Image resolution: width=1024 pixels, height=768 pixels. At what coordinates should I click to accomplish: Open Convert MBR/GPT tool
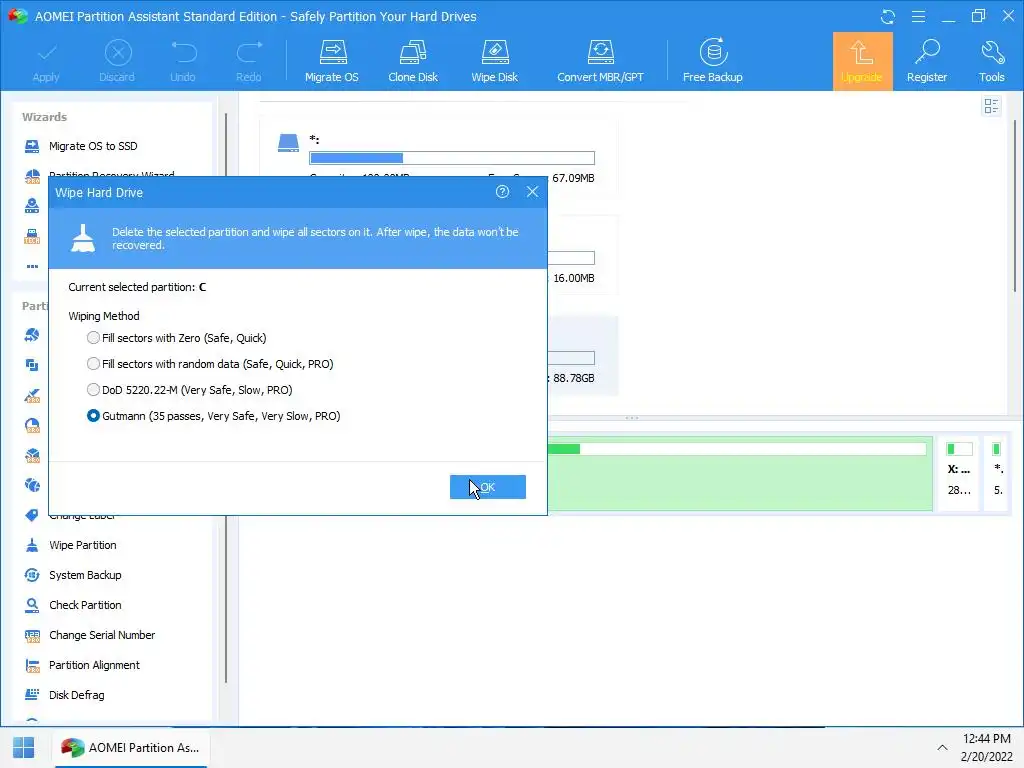(x=600, y=62)
